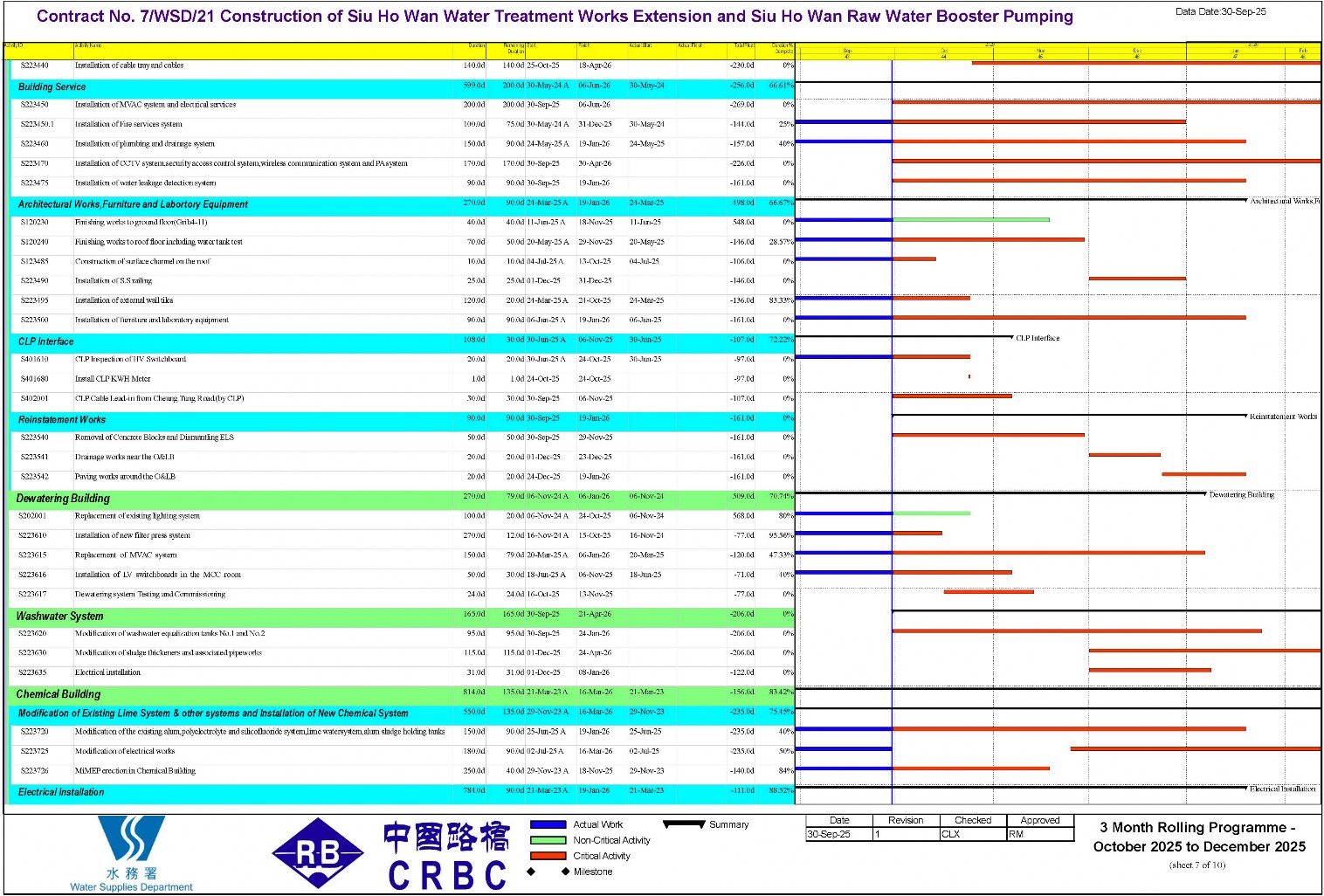This screenshot has height=896, width=1324.
Task: Click the 'sheet 7 of 10' label
Action: (x=1197, y=865)
